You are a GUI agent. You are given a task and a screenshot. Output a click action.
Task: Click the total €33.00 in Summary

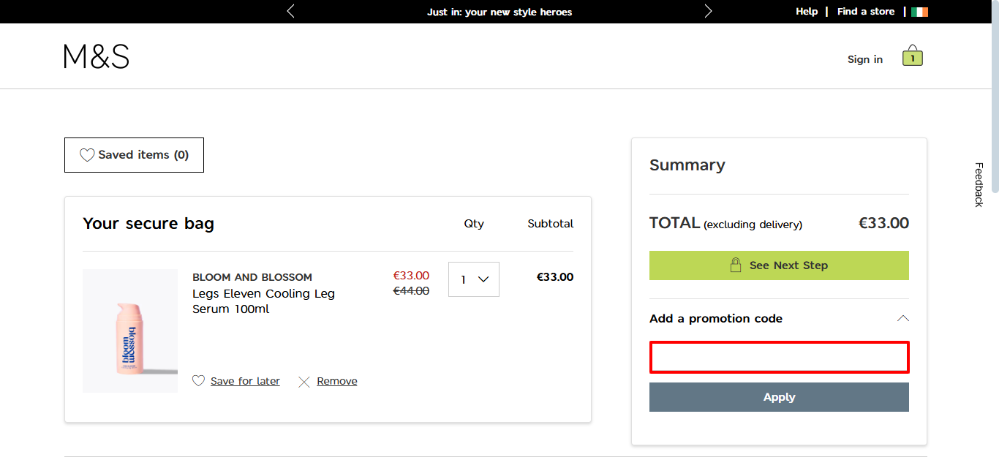pyautogui.click(x=884, y=223)
